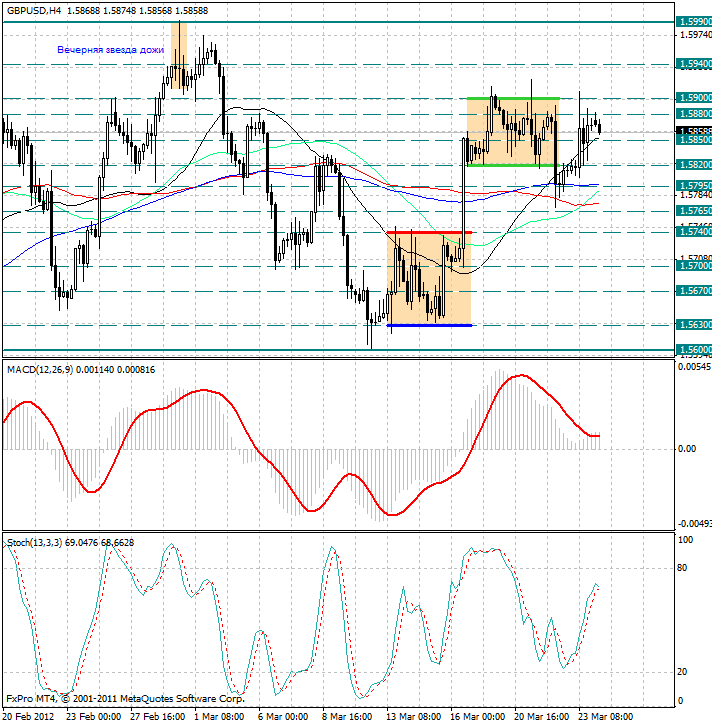
Task: Select the 1.5765 price level label
Action: coord(694,211)
